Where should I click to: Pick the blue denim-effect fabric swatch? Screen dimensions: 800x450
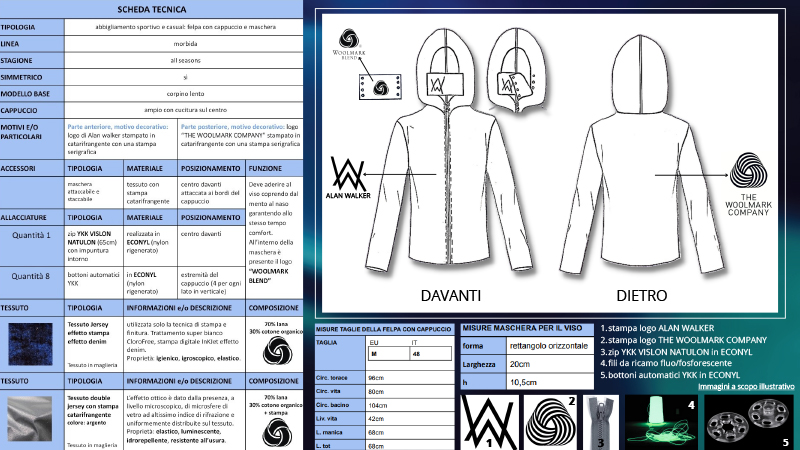click(30, 344)
